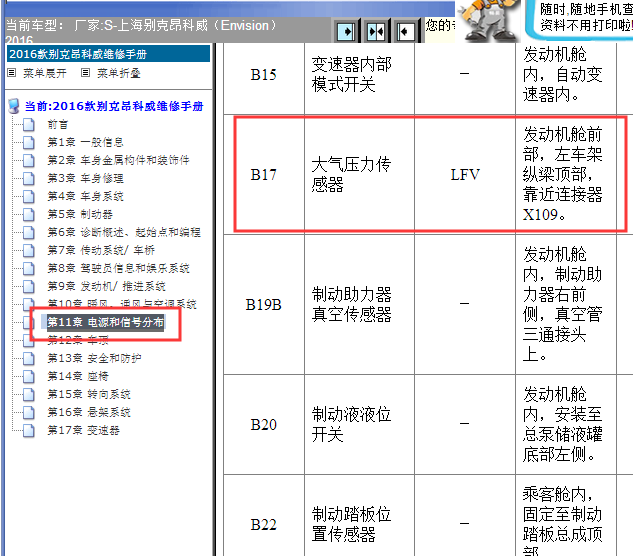This screenshot has height=556, width=633.
Task: Select the 2016款别克昂科威维修手册 header bar
Action: (x=107, y=54)
